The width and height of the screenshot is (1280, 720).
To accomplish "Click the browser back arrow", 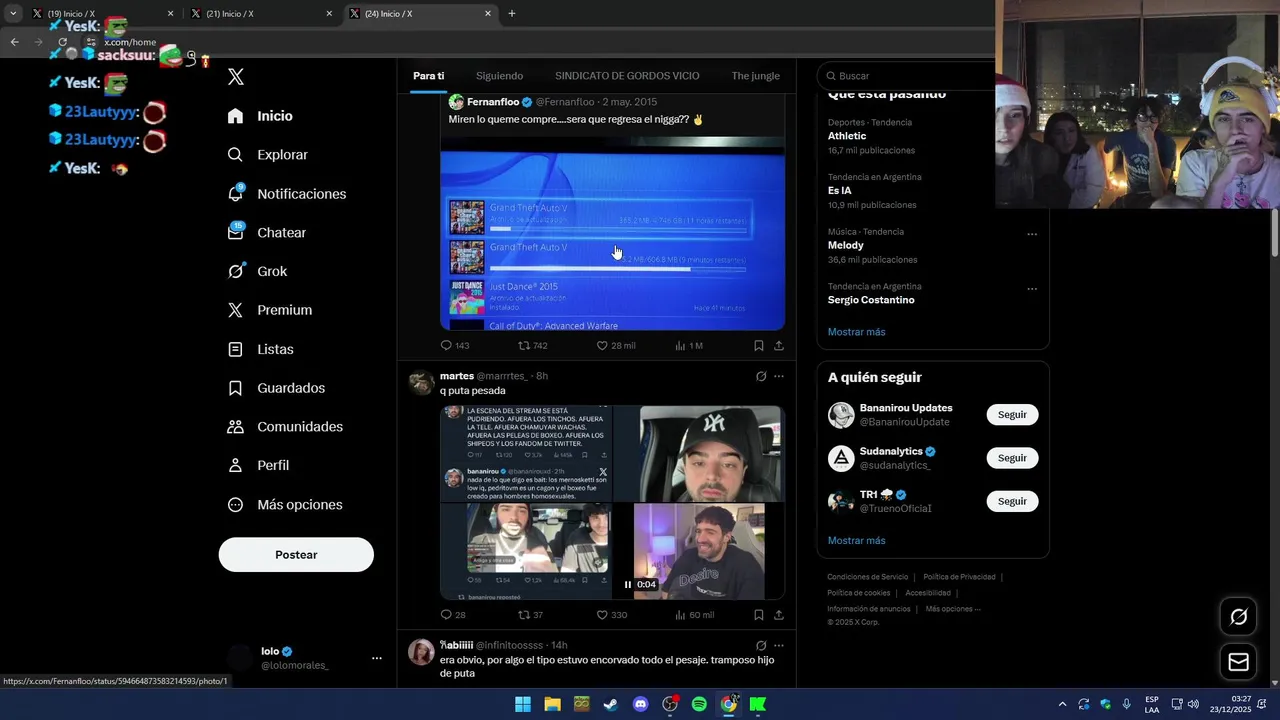I will tap(14, 42).
